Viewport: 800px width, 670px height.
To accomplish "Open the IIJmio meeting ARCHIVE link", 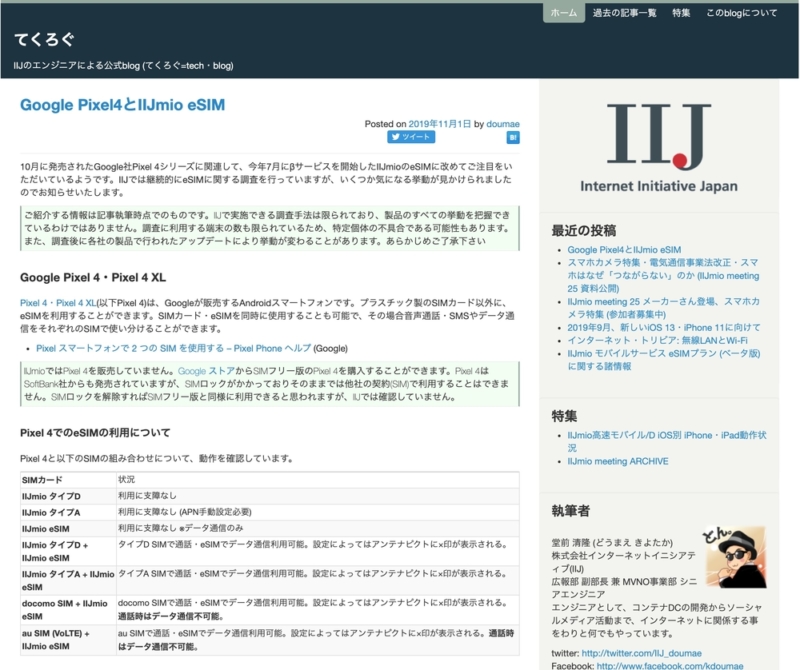I will click(x=618, y=461).
